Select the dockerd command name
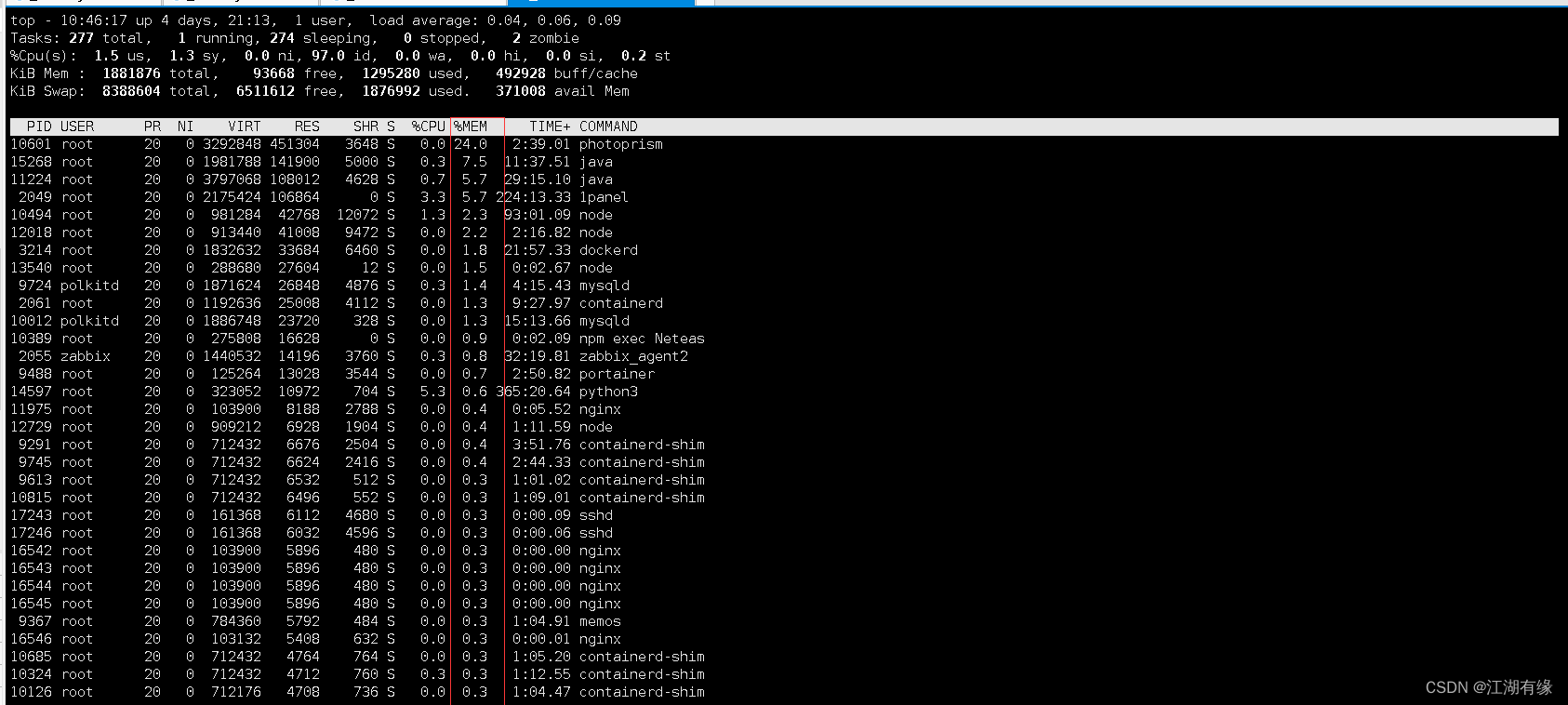Image resolution: width=1568 pixels, height=705 pixels. pyautogui.click(x=608, y=250)
